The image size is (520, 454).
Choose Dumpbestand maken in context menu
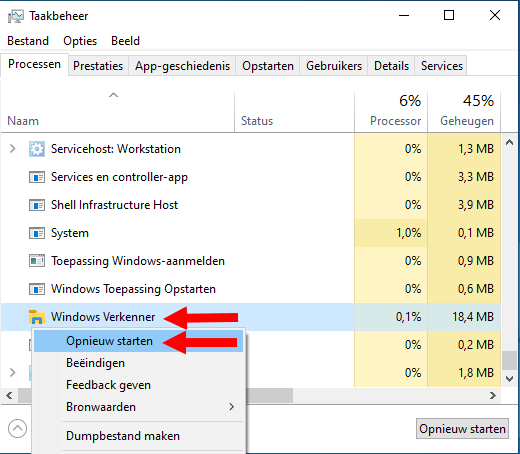(x=138, y=436)
